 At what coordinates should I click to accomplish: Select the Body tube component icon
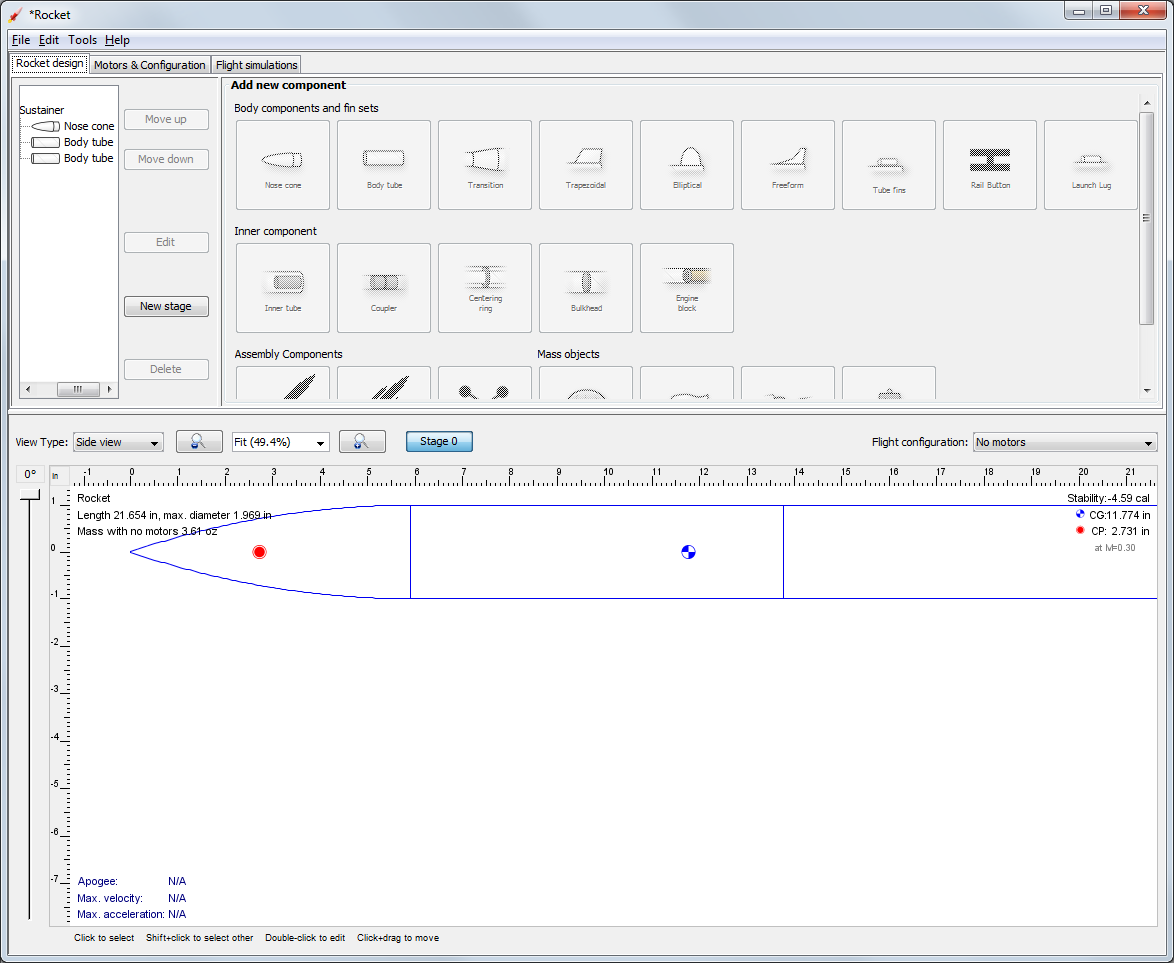pos(383,165)
